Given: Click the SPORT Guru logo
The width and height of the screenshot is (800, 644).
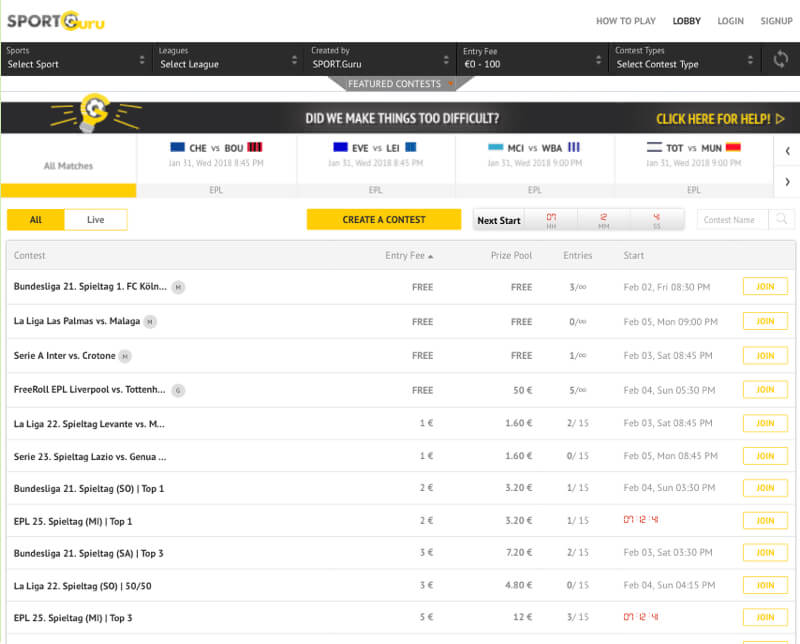Looking at the screenshot, I should (56, 21).
